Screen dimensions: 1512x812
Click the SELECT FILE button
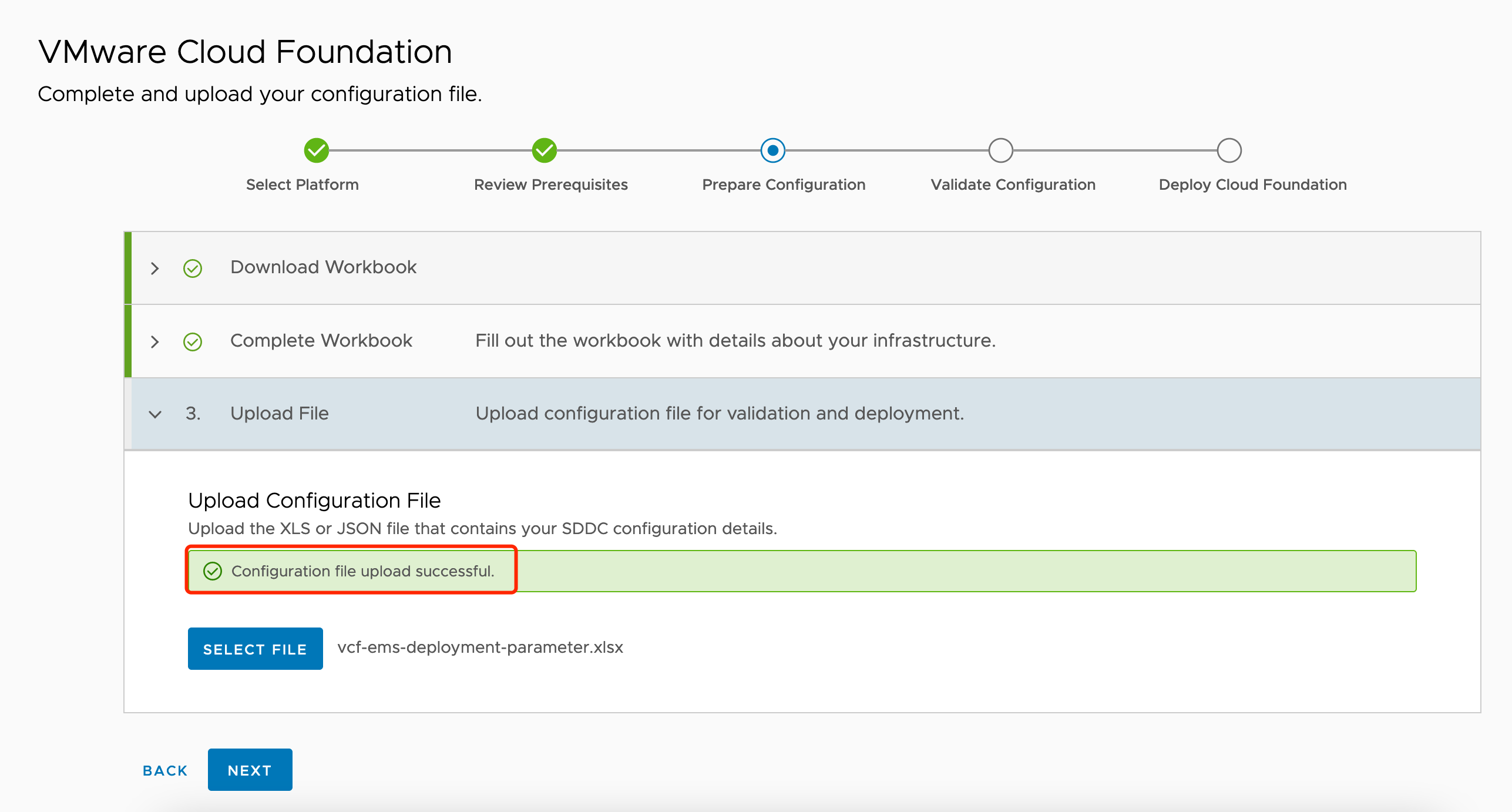pos(256,649)
